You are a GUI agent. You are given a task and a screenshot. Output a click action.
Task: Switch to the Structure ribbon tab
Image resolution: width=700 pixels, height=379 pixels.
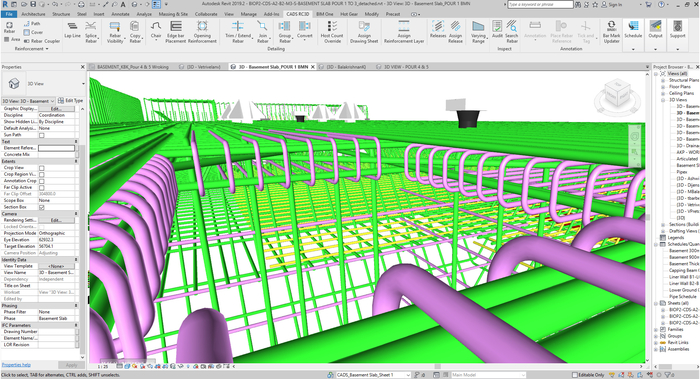pos(61,14)
